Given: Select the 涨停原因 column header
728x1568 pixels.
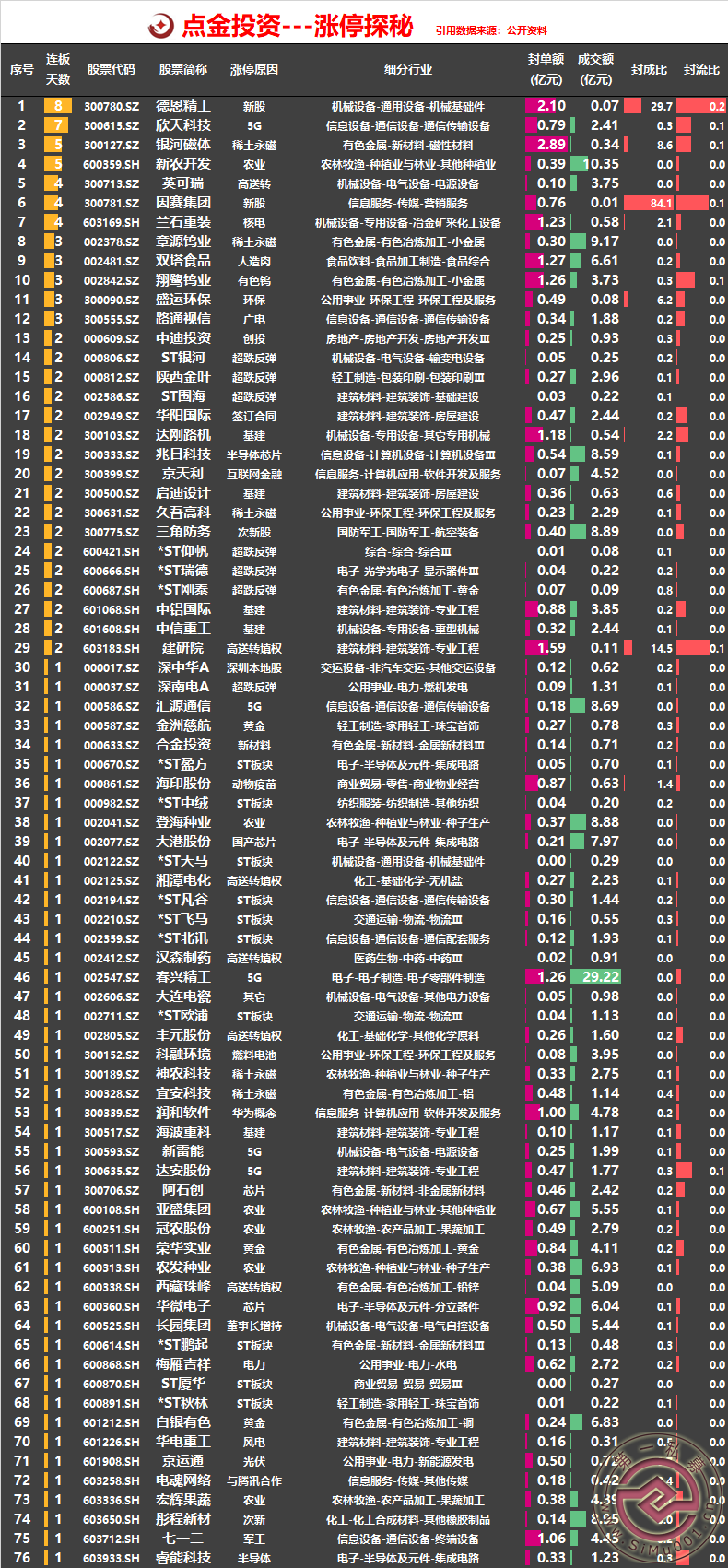Looking at the screenshot, I should click(253, 69).
